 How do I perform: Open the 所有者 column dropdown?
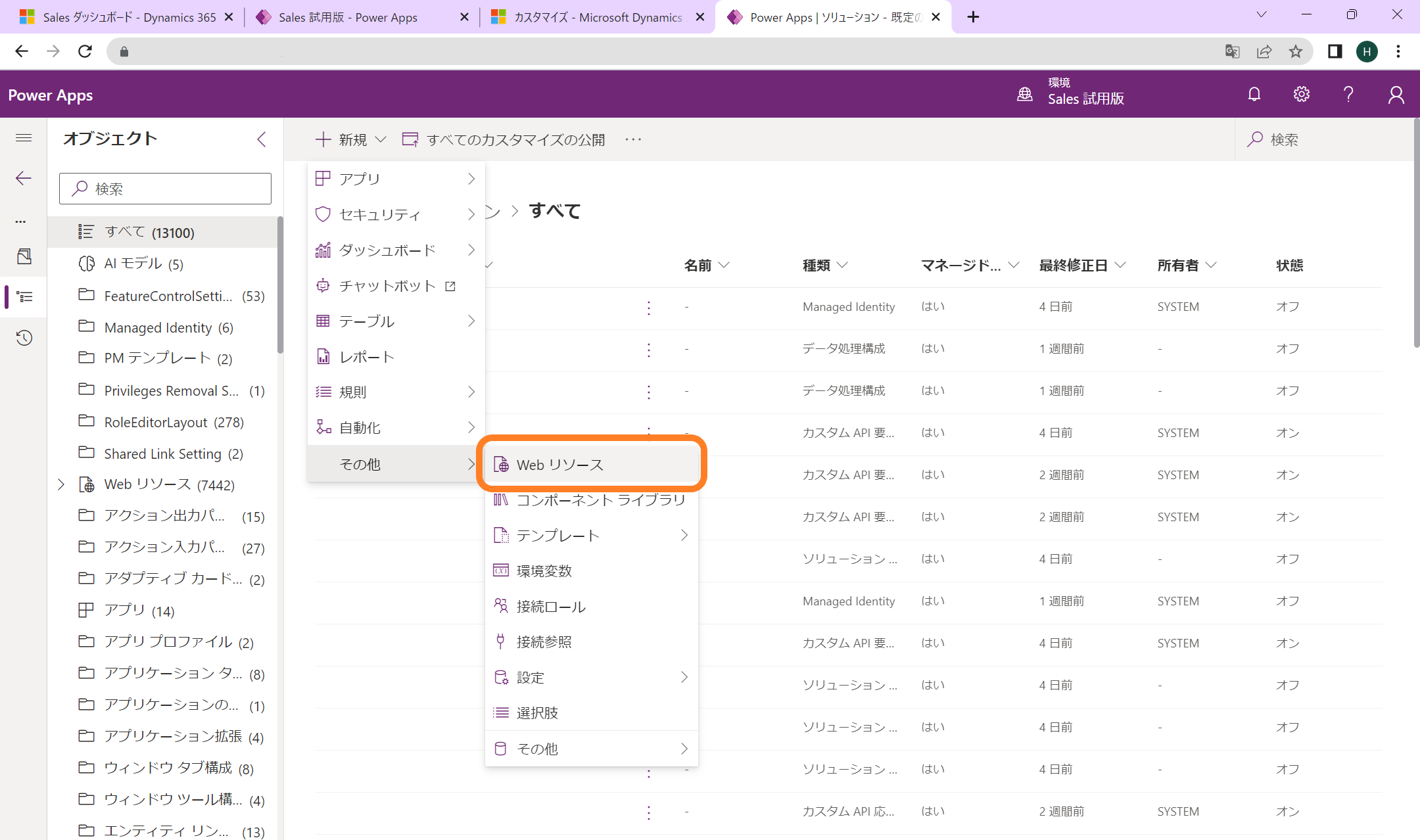(x=1211, y=265)
